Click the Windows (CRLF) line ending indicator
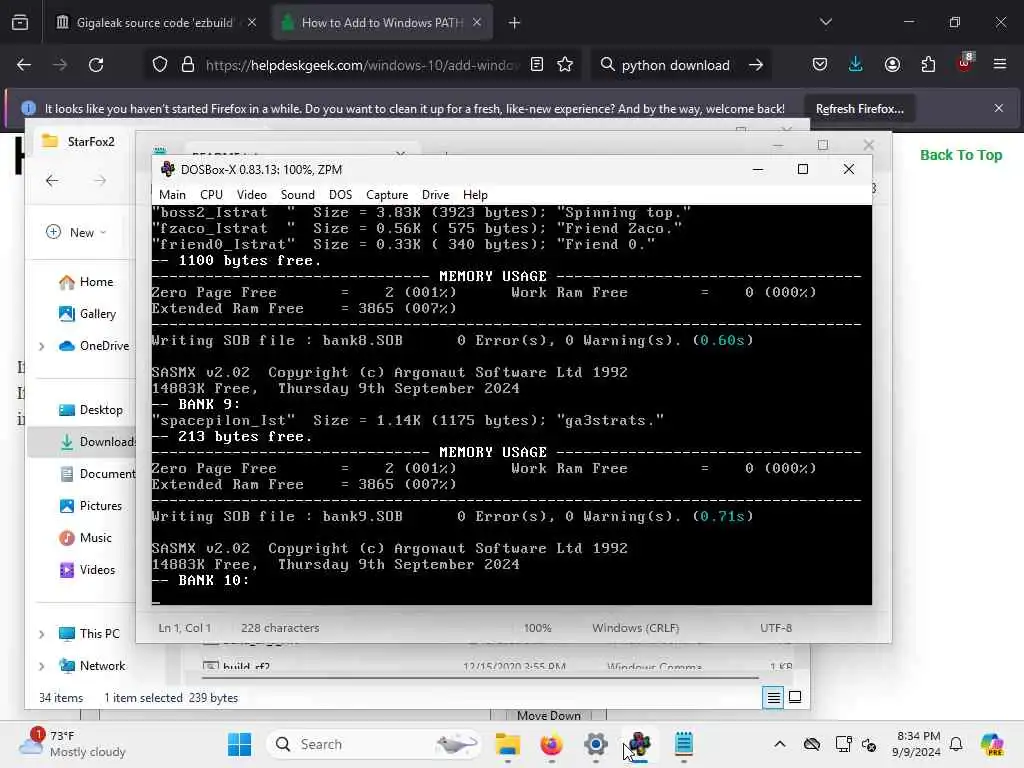This screenshot has width=1024, height=768. coord(635,628)
